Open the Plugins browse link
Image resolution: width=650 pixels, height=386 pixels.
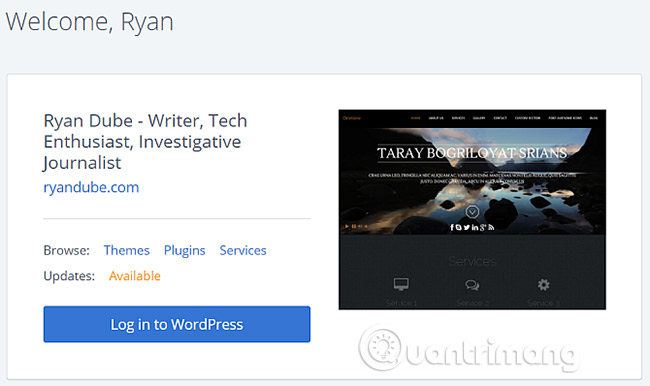pyautogui.click(x=184, y=250)
